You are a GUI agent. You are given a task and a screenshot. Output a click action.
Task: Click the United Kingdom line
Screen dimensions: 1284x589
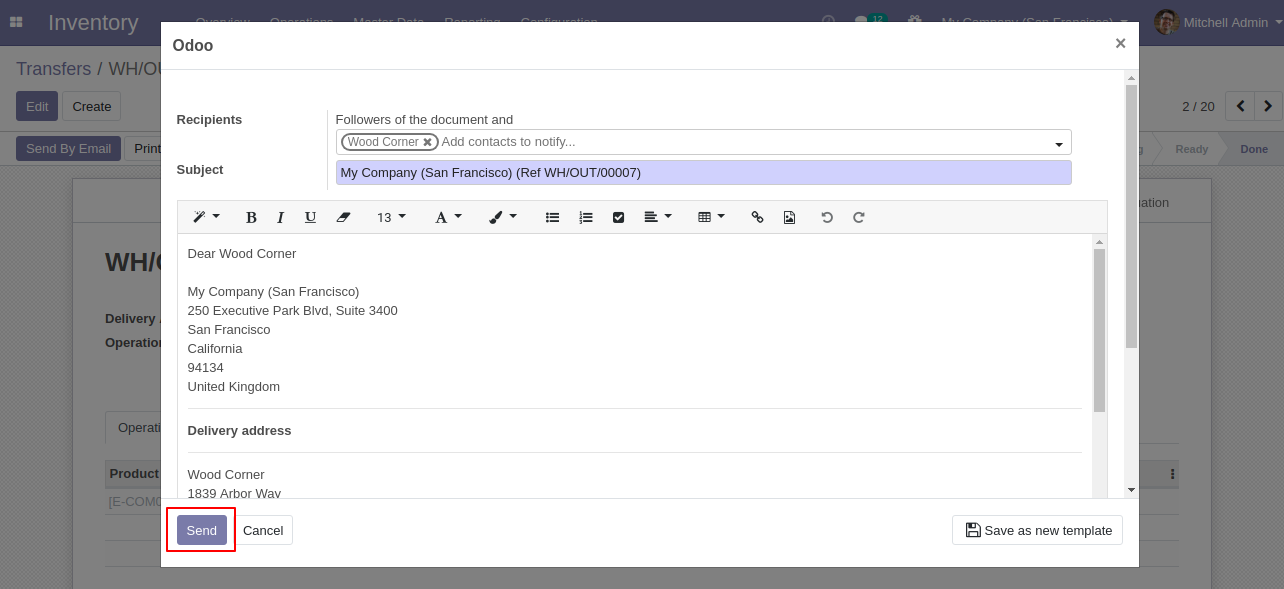(234, 387)
